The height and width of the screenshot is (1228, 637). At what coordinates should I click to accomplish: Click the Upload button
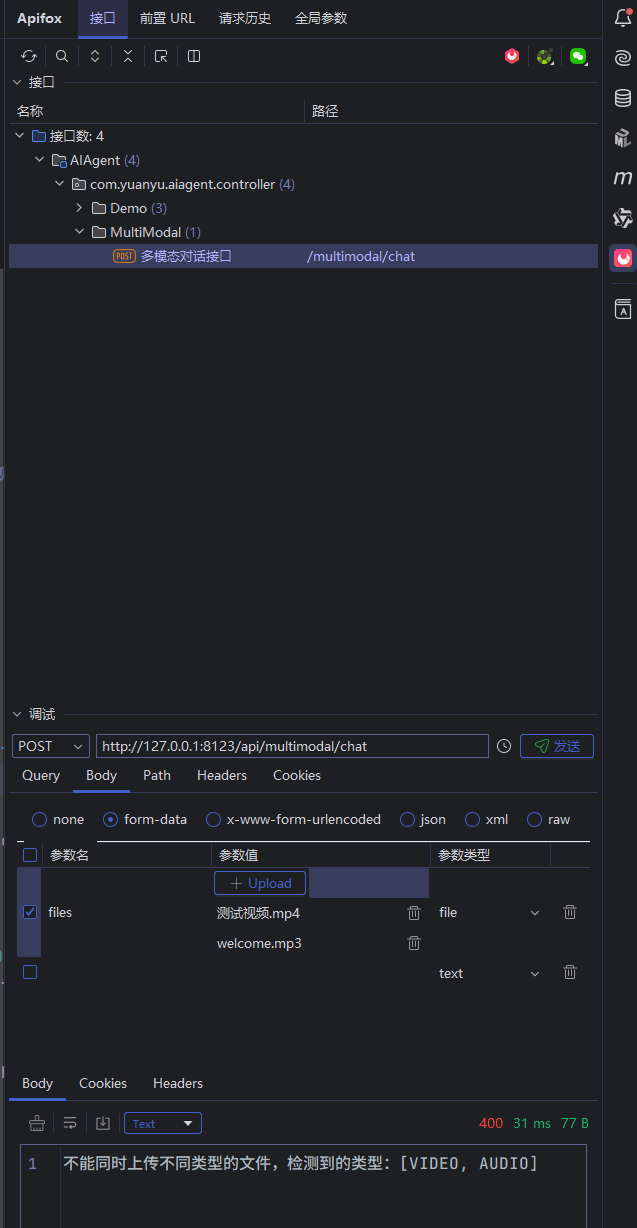point(260,883)
